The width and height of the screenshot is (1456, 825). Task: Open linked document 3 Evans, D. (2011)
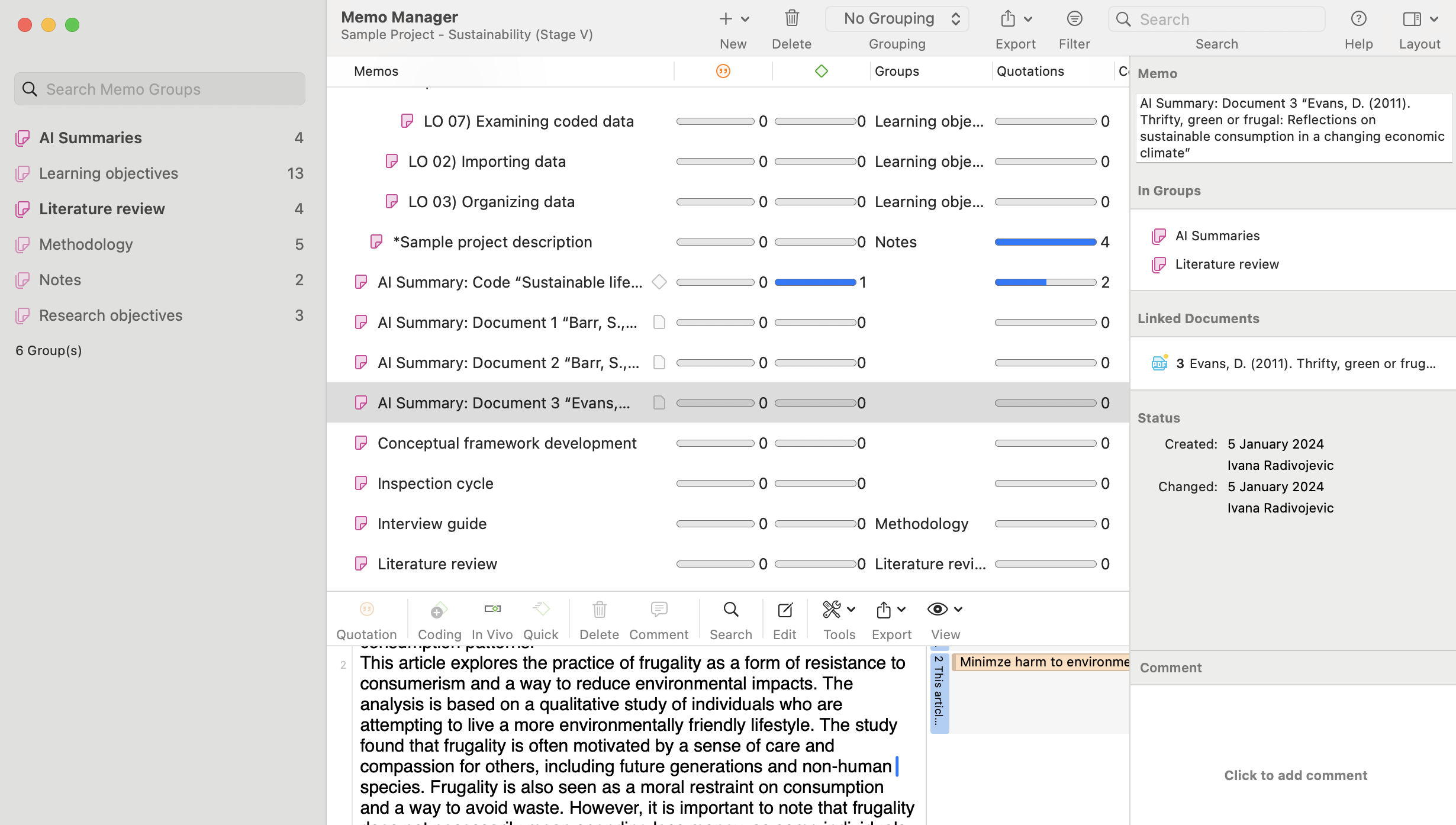1293,364
